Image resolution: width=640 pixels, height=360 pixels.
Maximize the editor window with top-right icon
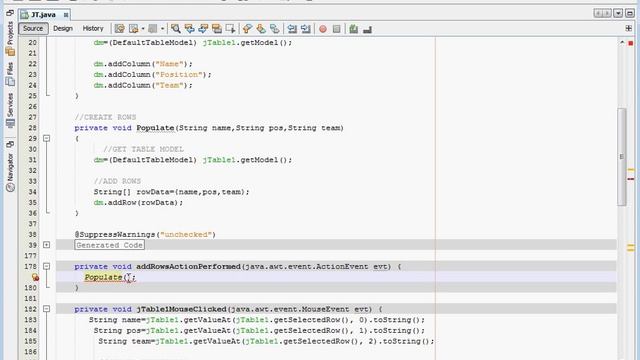[x=630, y=13]
